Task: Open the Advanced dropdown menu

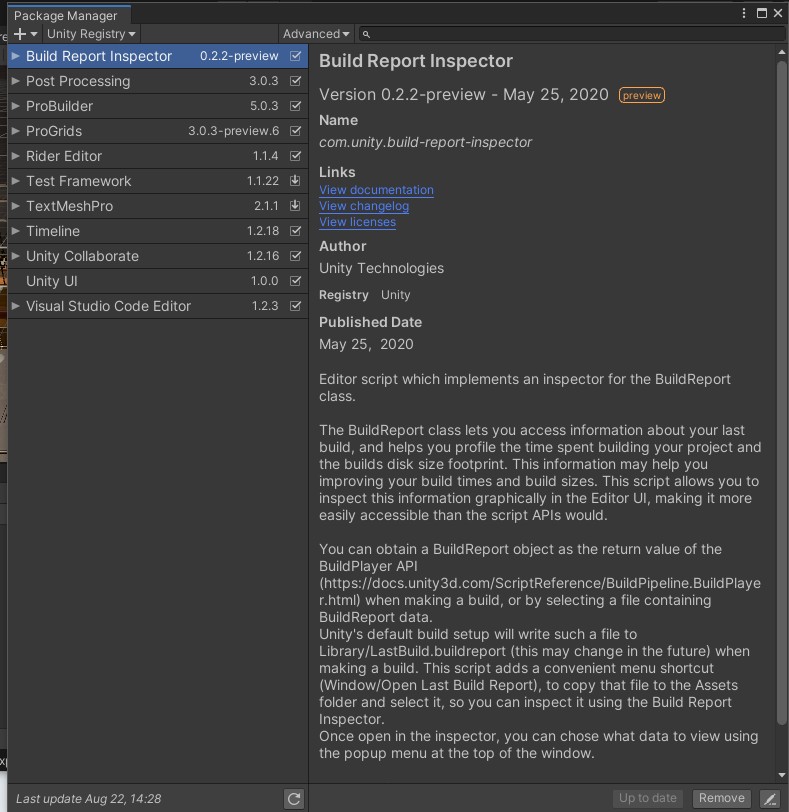Action: [x=316, y=34]
